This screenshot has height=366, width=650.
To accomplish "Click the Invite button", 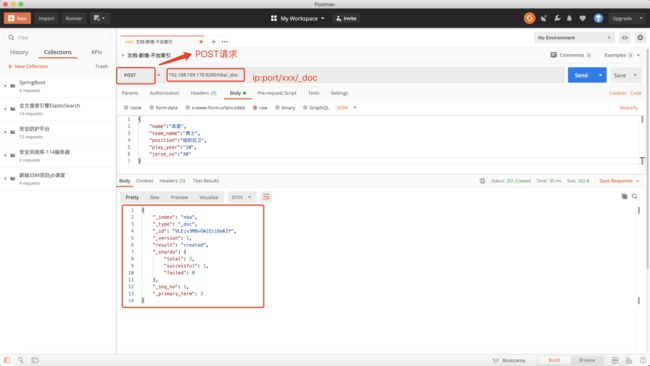I will (x=346, y=18).
